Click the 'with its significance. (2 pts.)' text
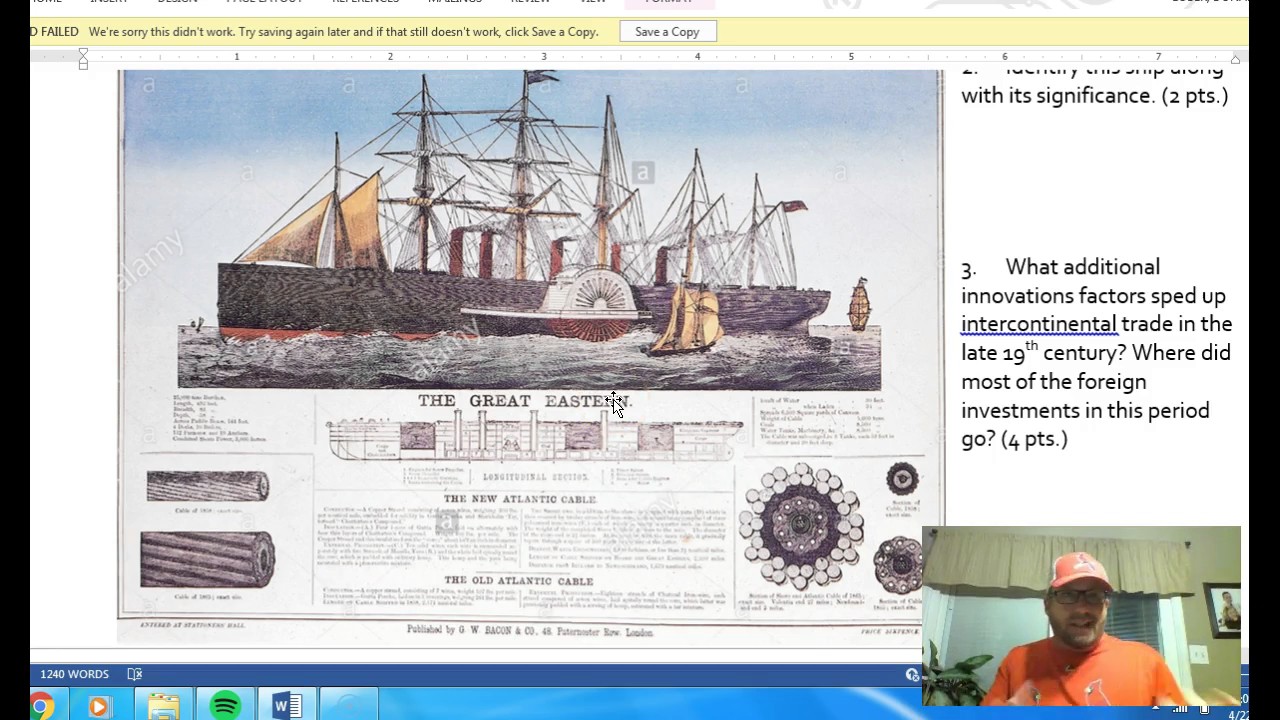1280x720 pixels. point(1095,96)
